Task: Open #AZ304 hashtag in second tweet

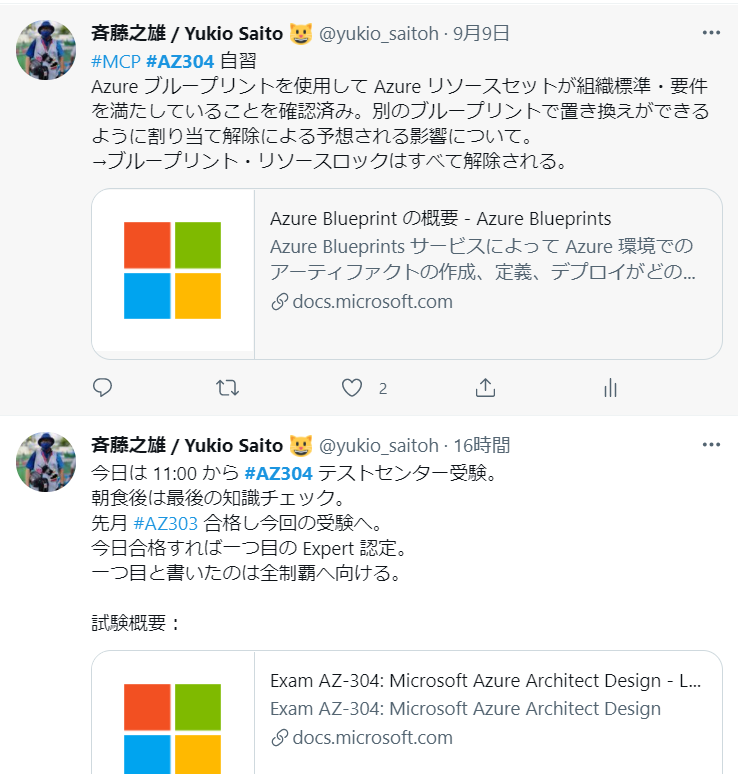Action: [278, 472]
